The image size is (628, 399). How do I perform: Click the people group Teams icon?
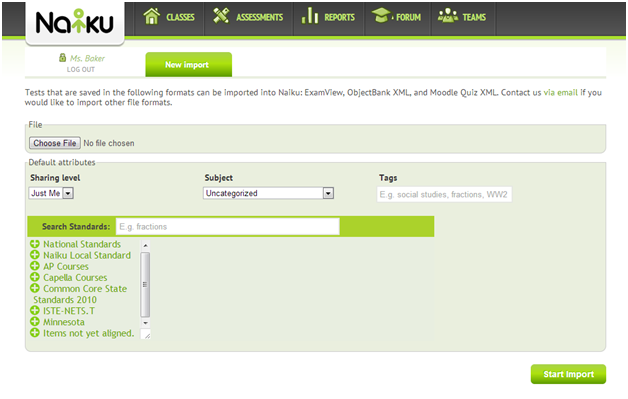[x=448, y=16]
